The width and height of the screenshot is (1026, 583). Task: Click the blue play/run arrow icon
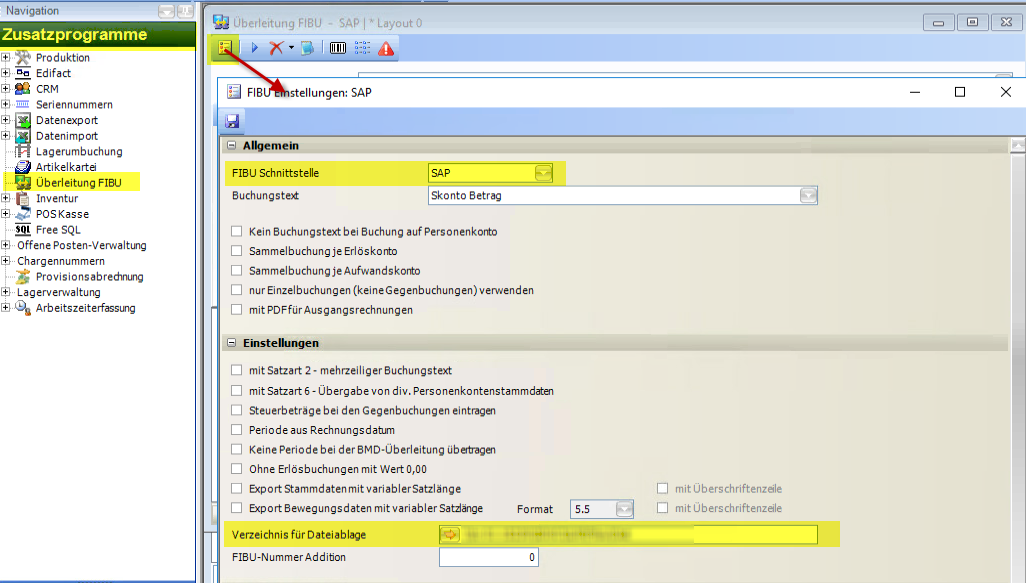point(254,48)
